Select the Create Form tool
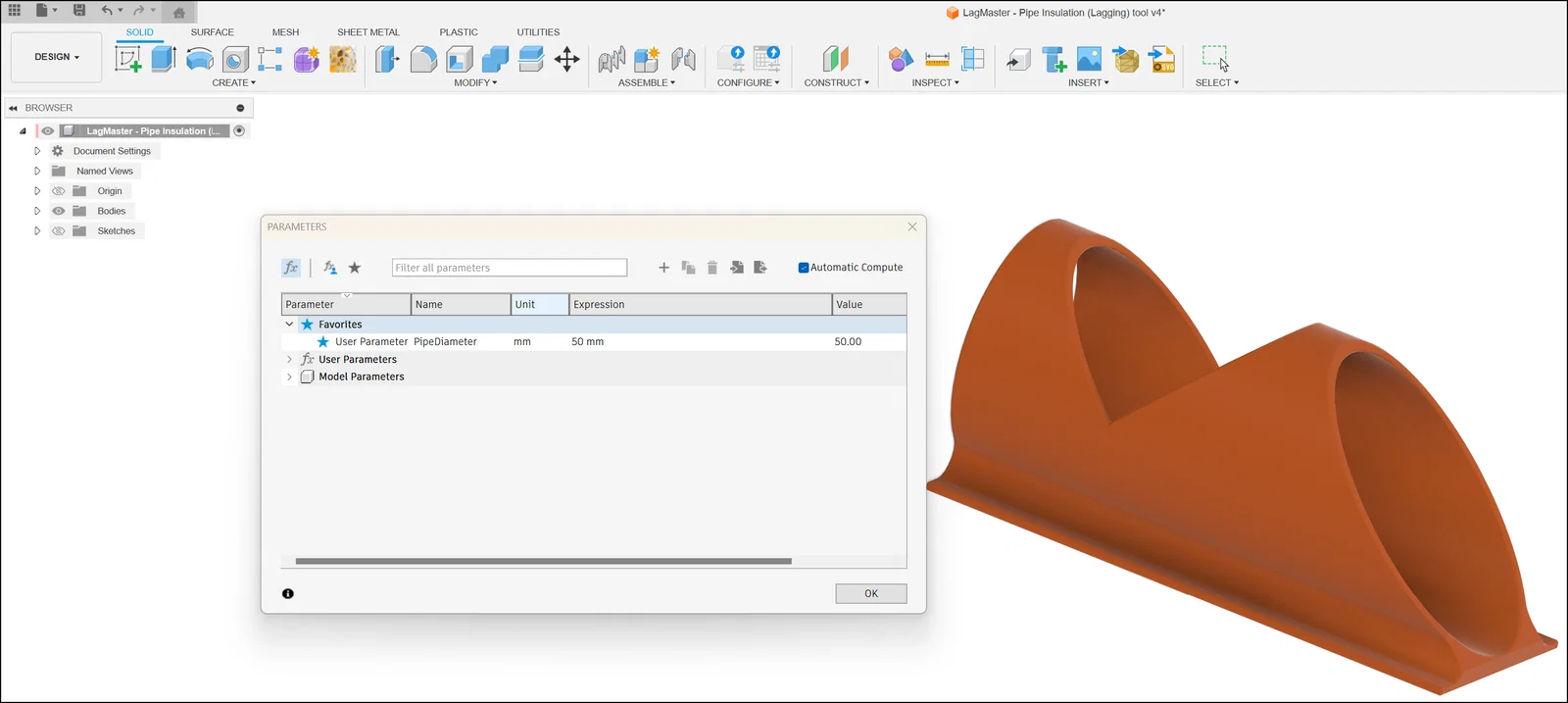 coord(307,59)
